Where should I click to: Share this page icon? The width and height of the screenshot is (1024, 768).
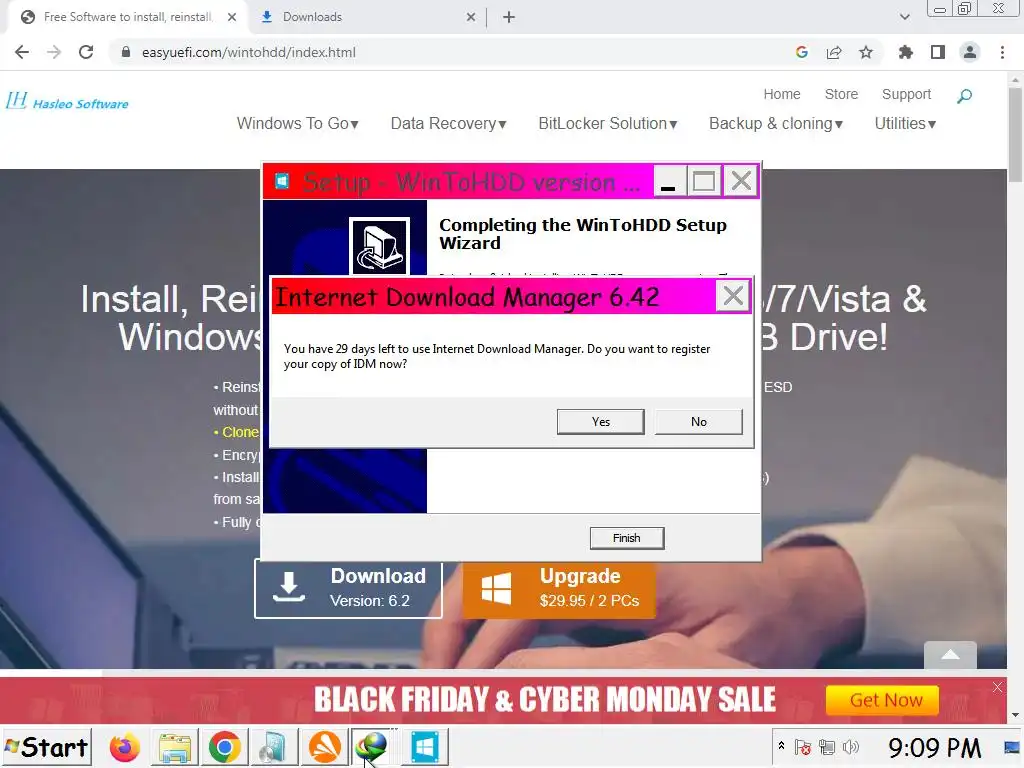tap(834, 52)
